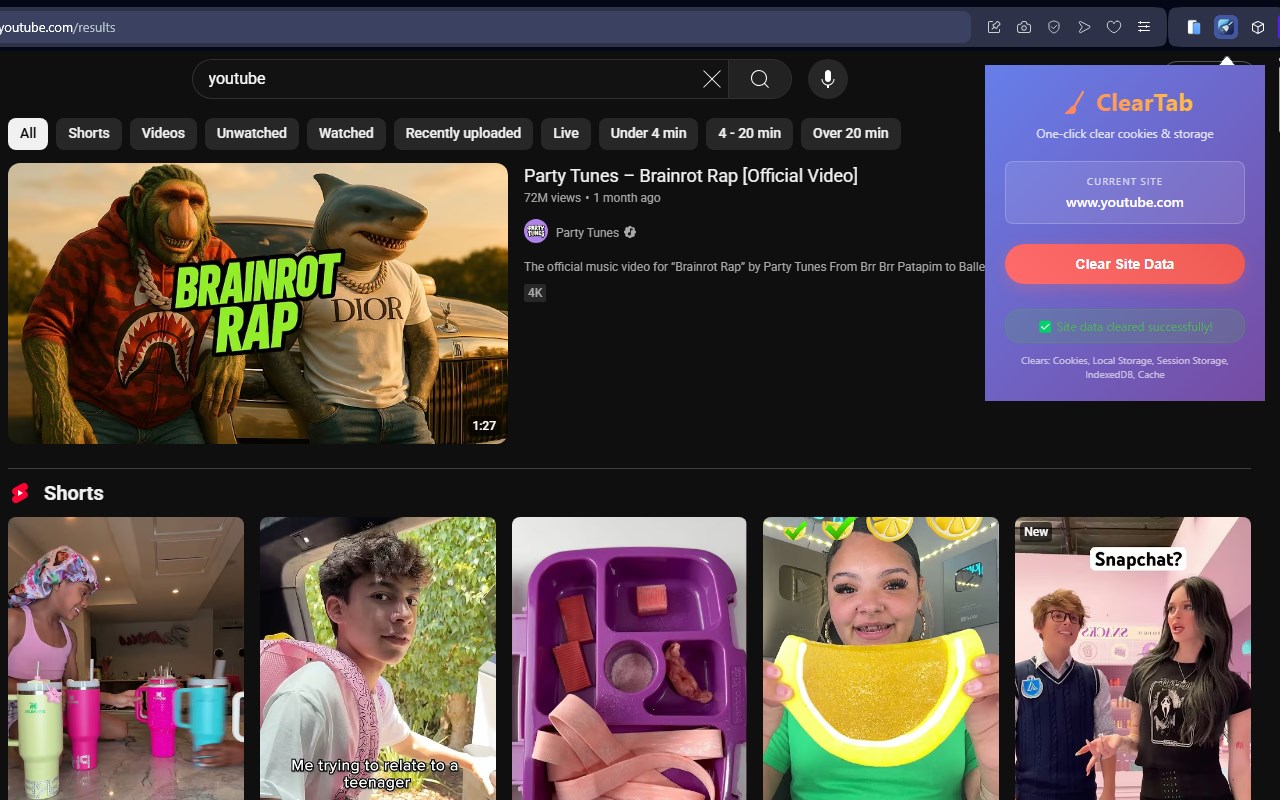Click the youtube search input field
The image size is (1280, 800).
tap(450, 79)
